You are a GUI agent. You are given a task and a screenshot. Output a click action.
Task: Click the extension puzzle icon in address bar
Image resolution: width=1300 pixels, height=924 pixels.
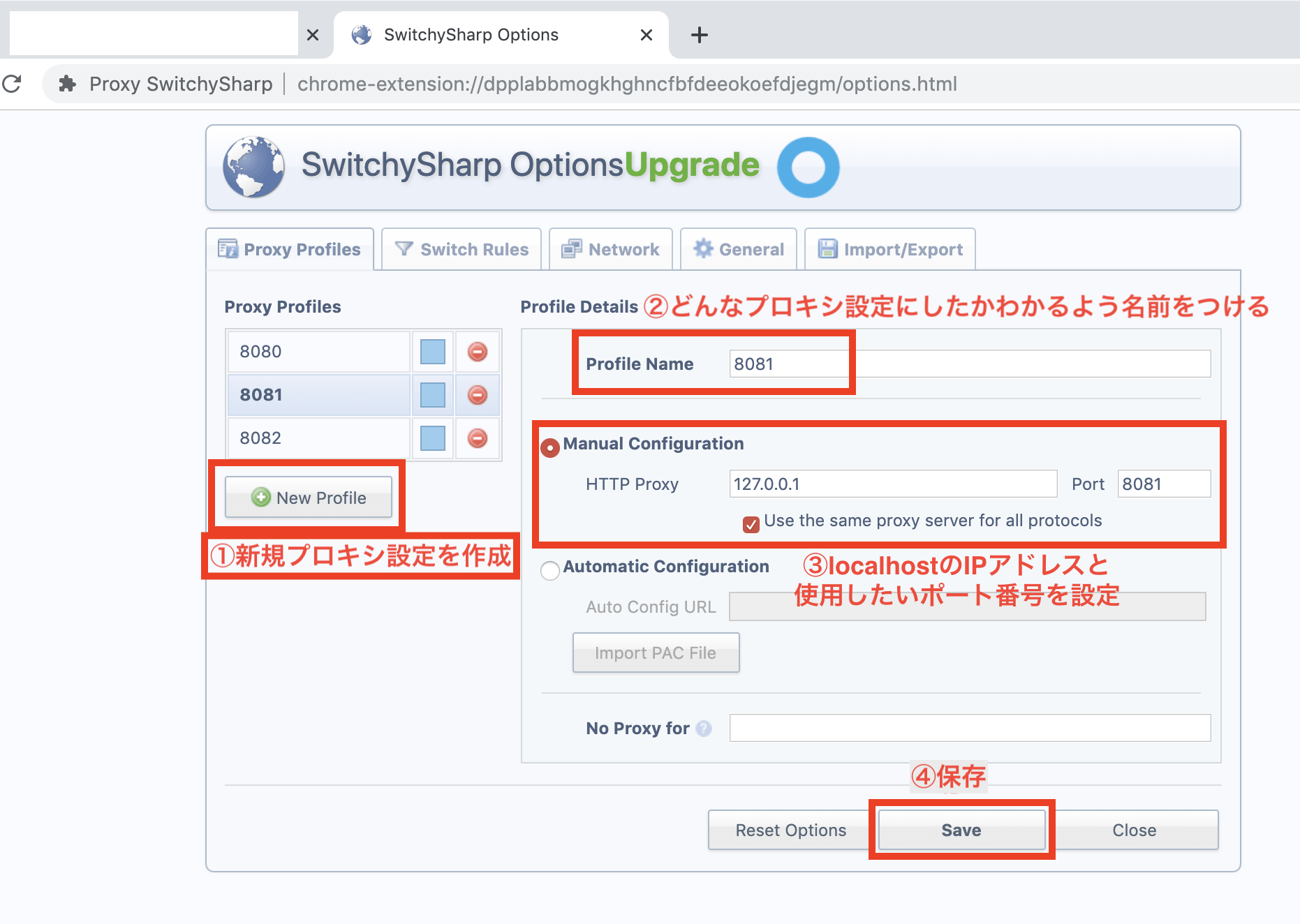click(68, 84)
